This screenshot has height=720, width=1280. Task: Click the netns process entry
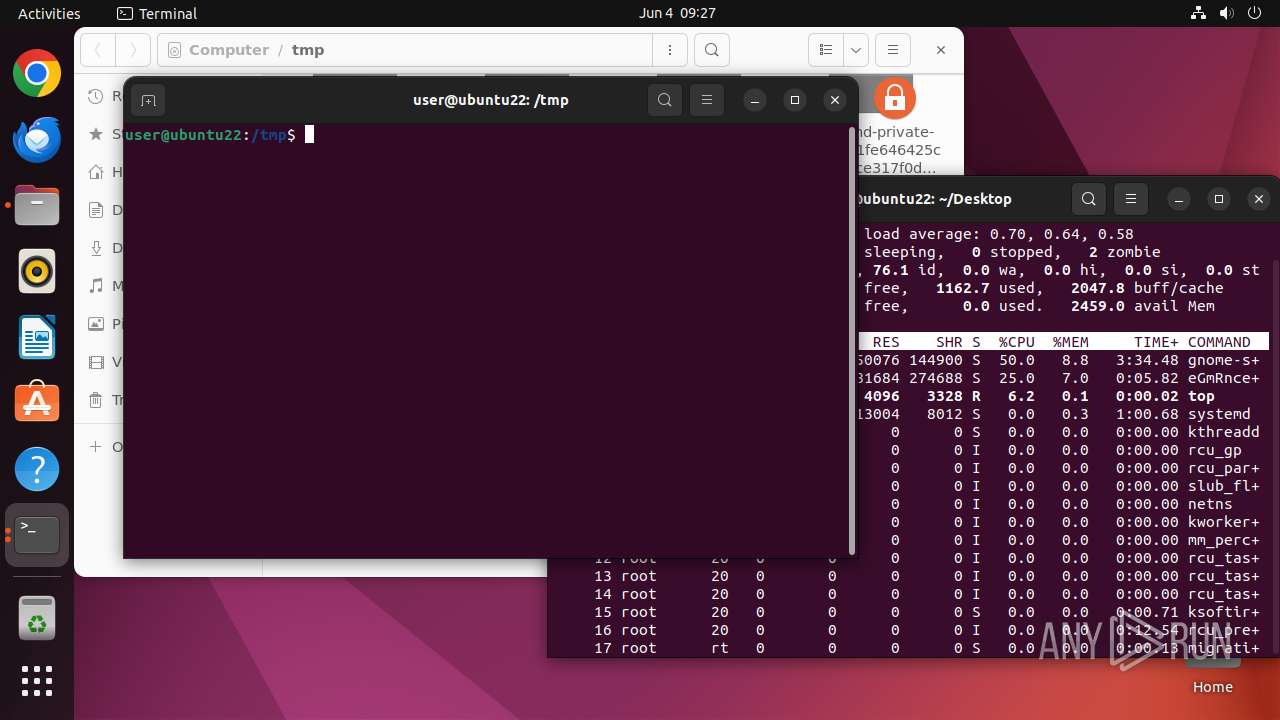point(1210,504)
